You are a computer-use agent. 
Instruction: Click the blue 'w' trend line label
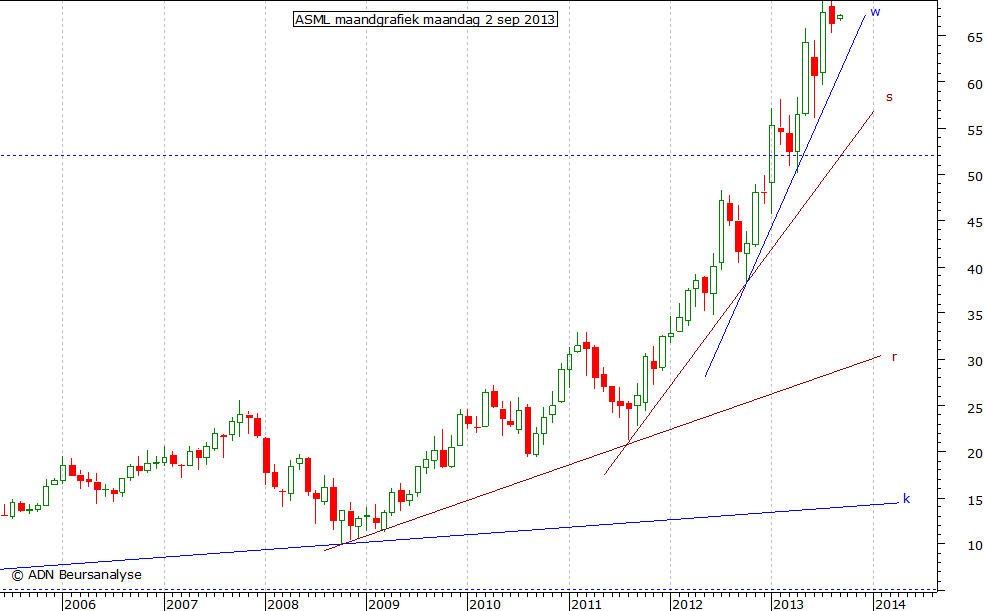(875, 13)
